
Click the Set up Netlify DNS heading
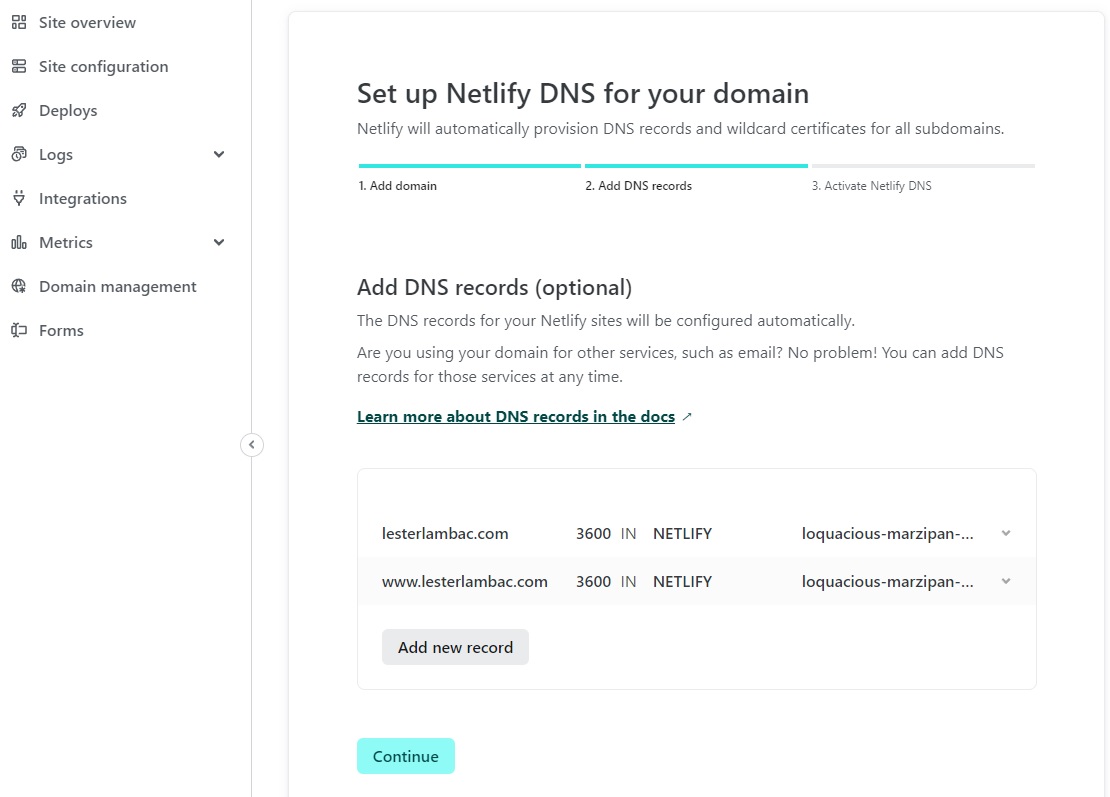pos(583,94)
